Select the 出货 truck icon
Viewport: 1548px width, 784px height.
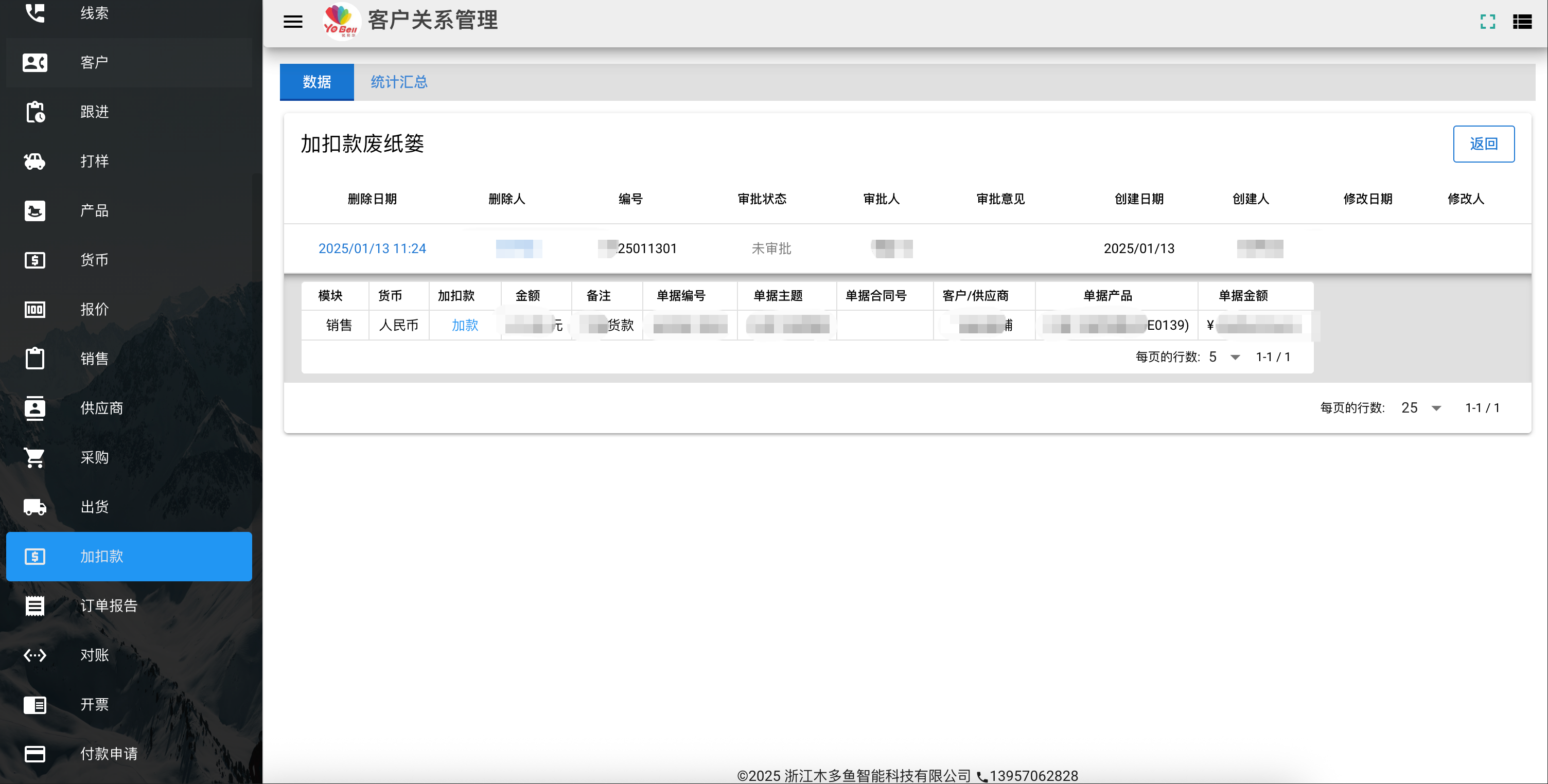click(x=35, y=507)
